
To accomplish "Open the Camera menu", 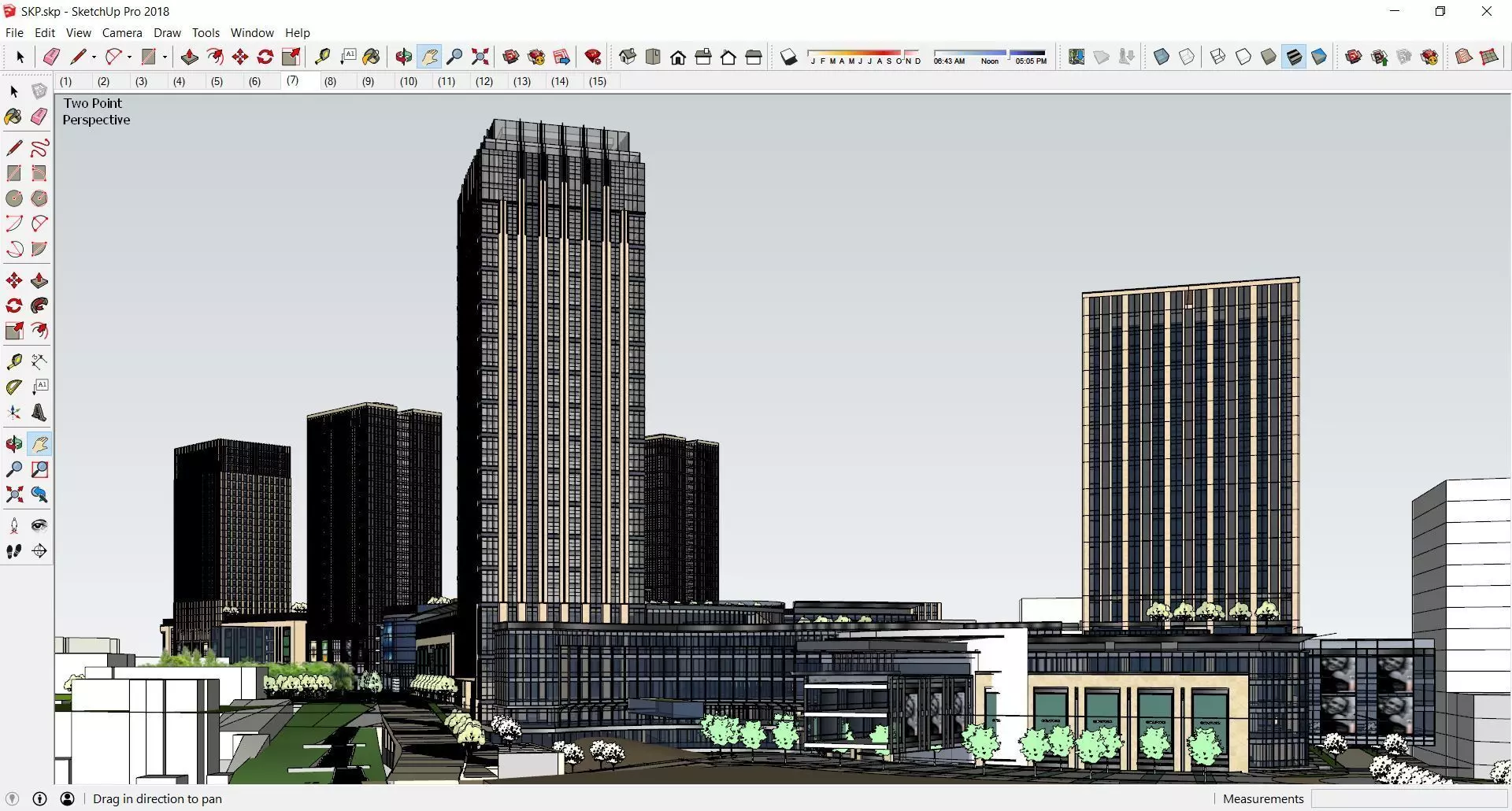I will click(x=122, y=33).
